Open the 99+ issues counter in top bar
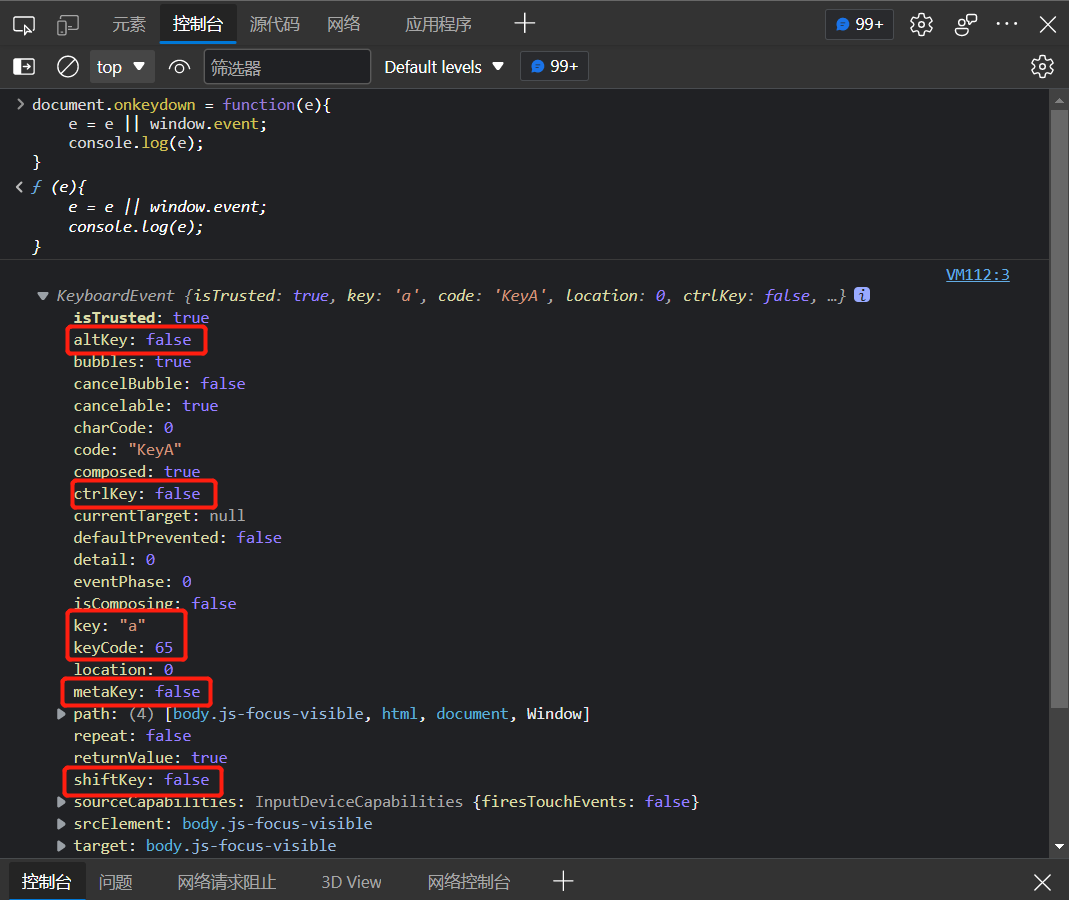Screen dimensions: 1069x900 click(x=859, y=25)
